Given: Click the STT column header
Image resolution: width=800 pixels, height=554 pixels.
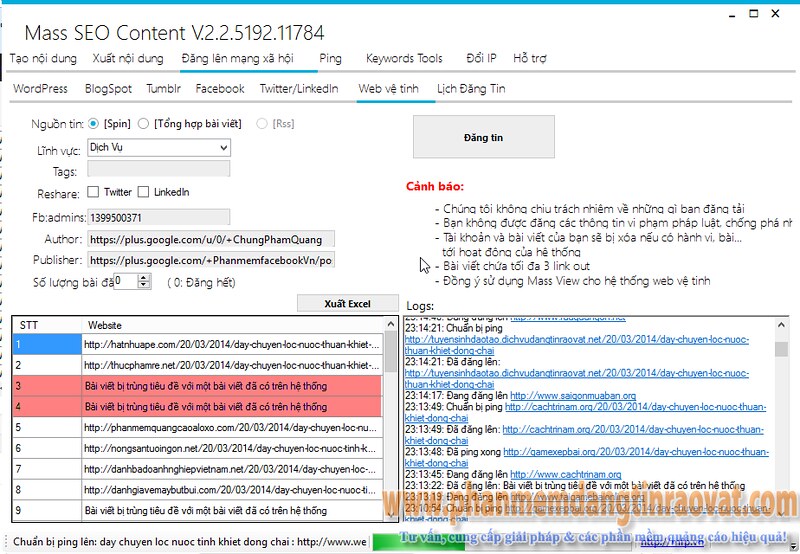Looking at the screenshot, I should pyautogui.click(x=47, y=325).
